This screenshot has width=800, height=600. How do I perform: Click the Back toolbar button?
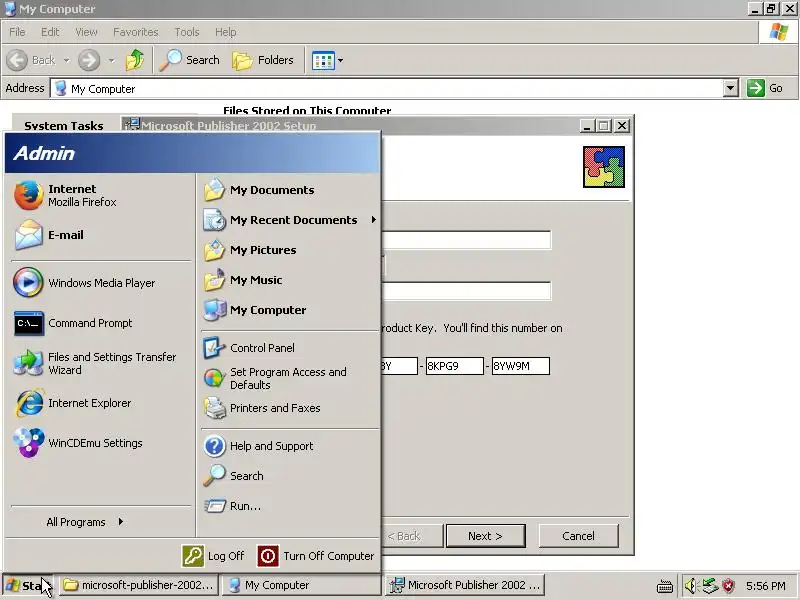(32, 60)
